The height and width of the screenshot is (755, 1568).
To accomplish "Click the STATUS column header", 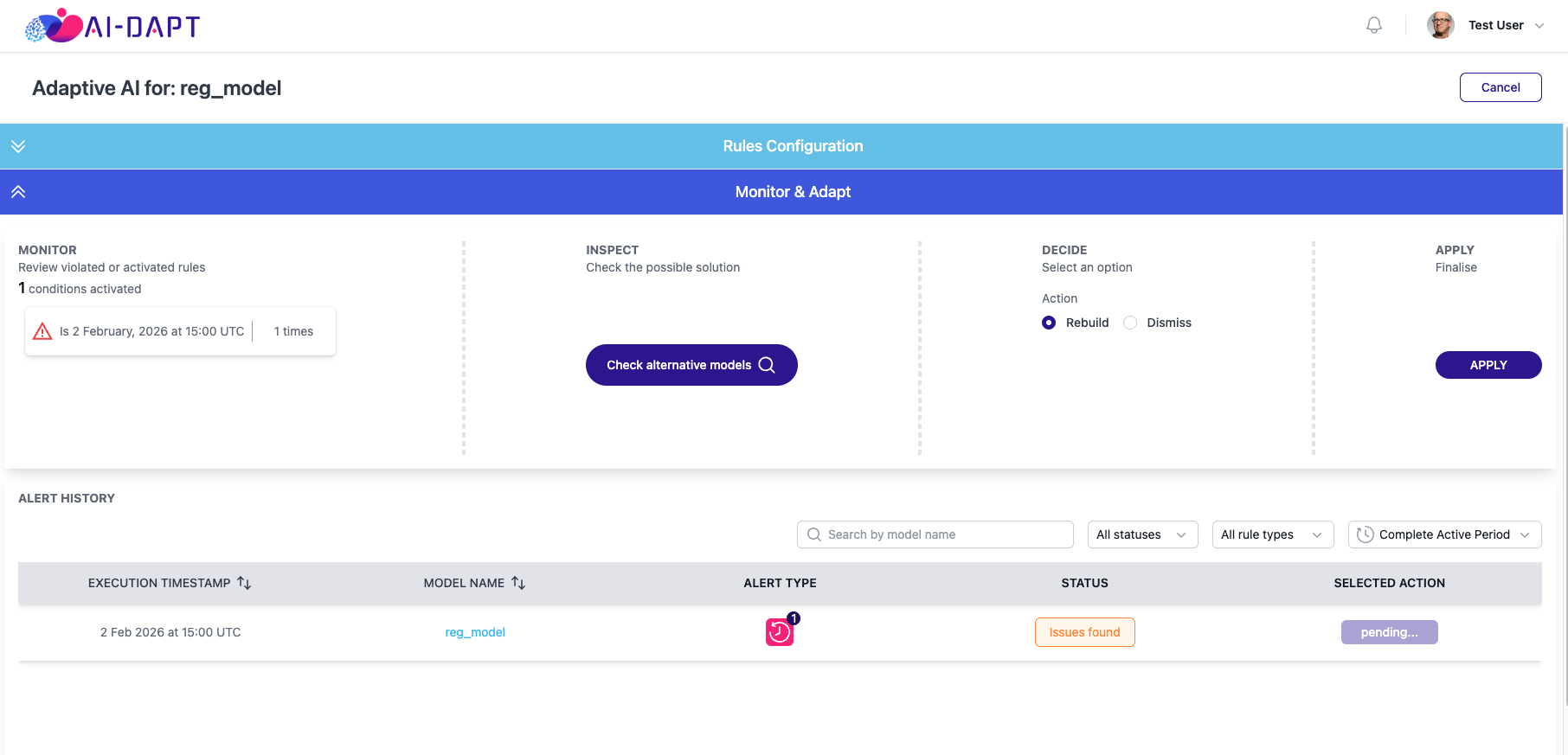I will pos(1084,583).
